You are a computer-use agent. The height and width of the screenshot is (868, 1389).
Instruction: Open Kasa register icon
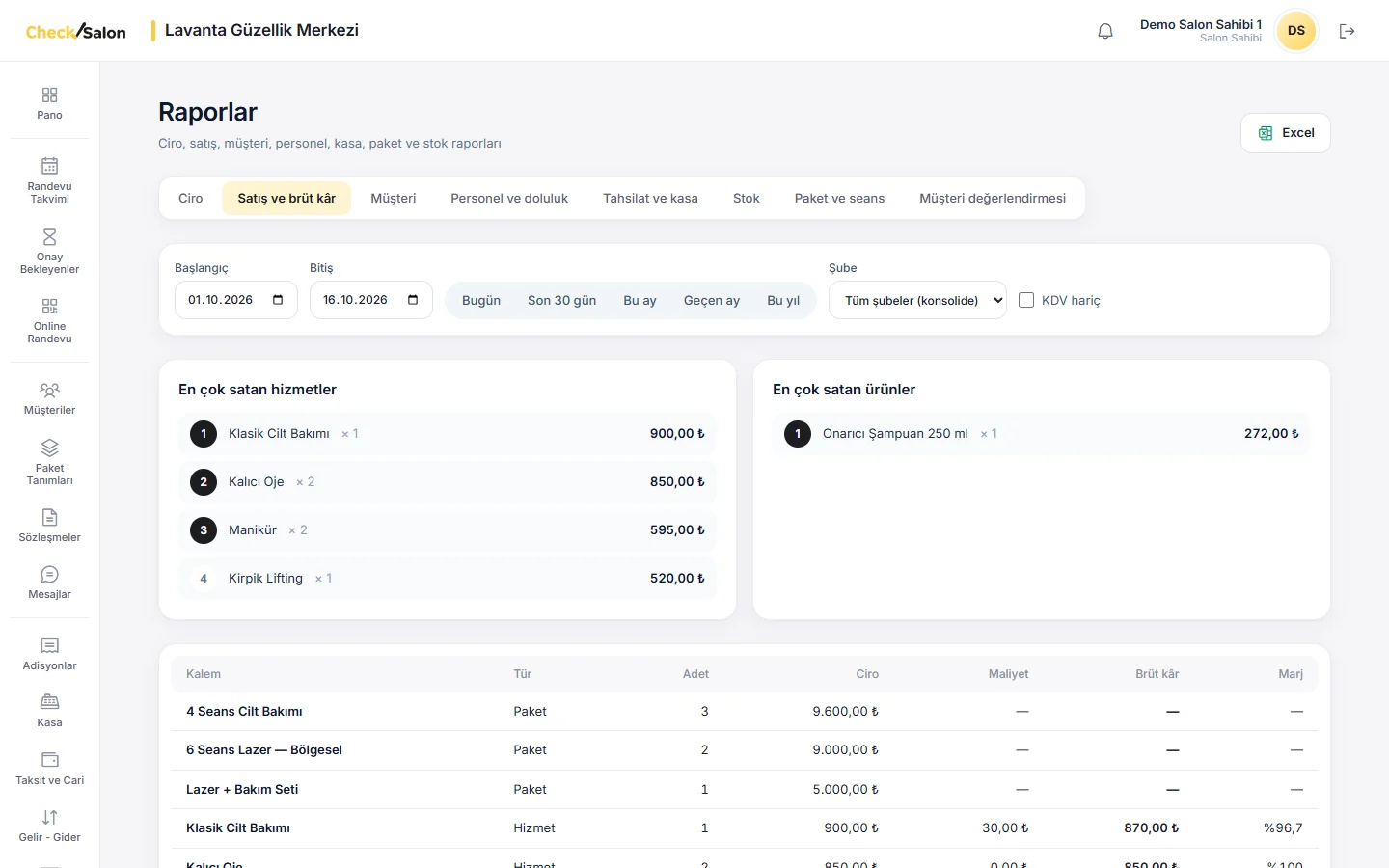click(49, 702)
